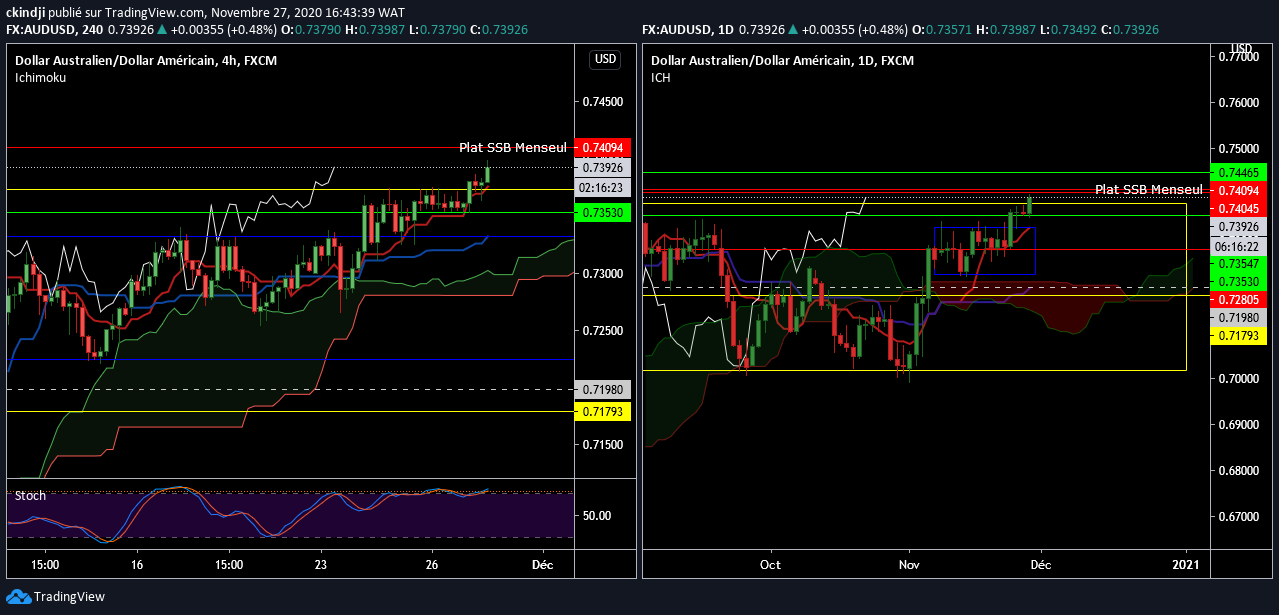Click the red 0.74094 price label on 1D chart

[1238, 190]
